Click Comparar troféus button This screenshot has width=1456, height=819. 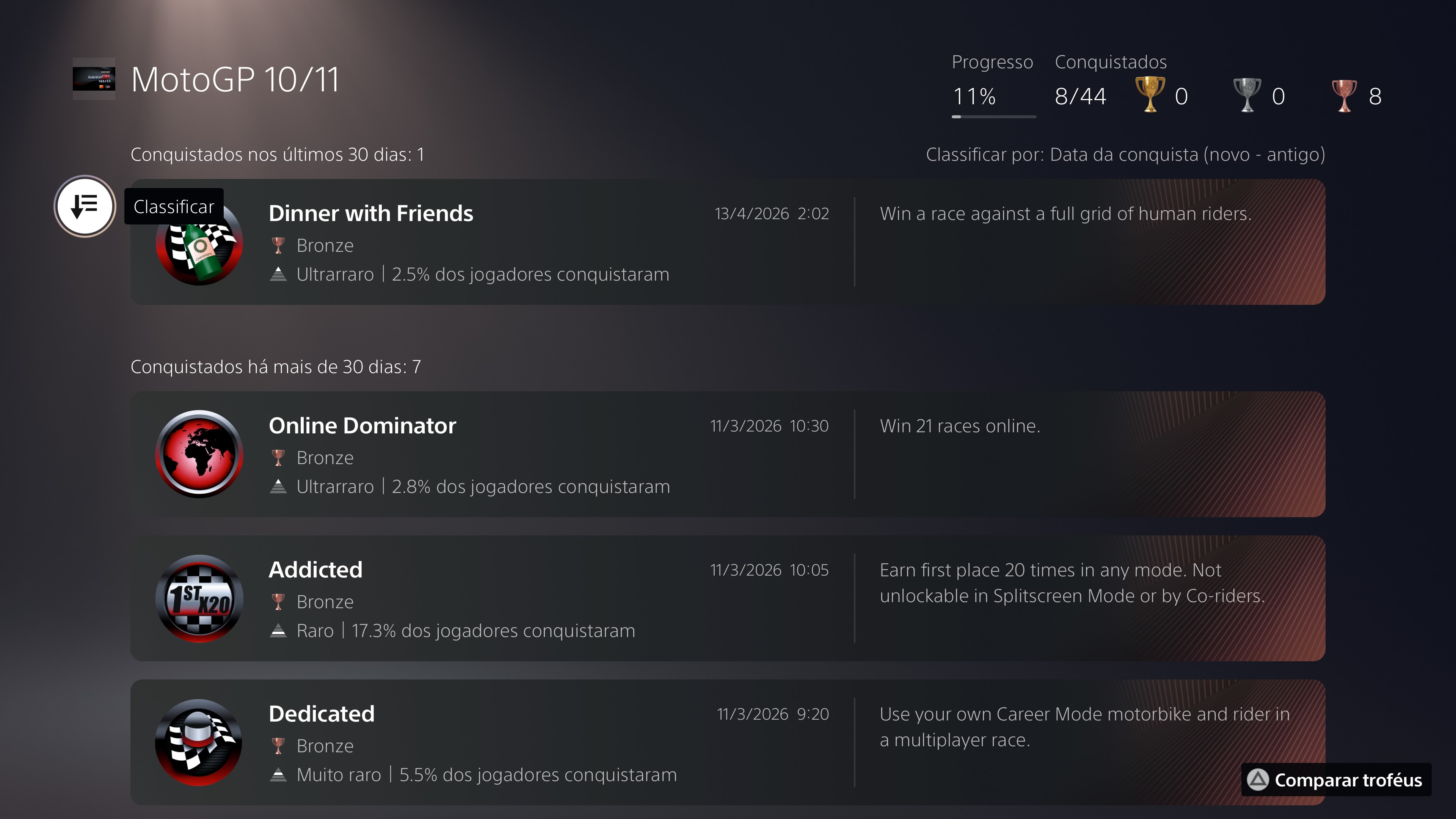tap(1336, 780)
